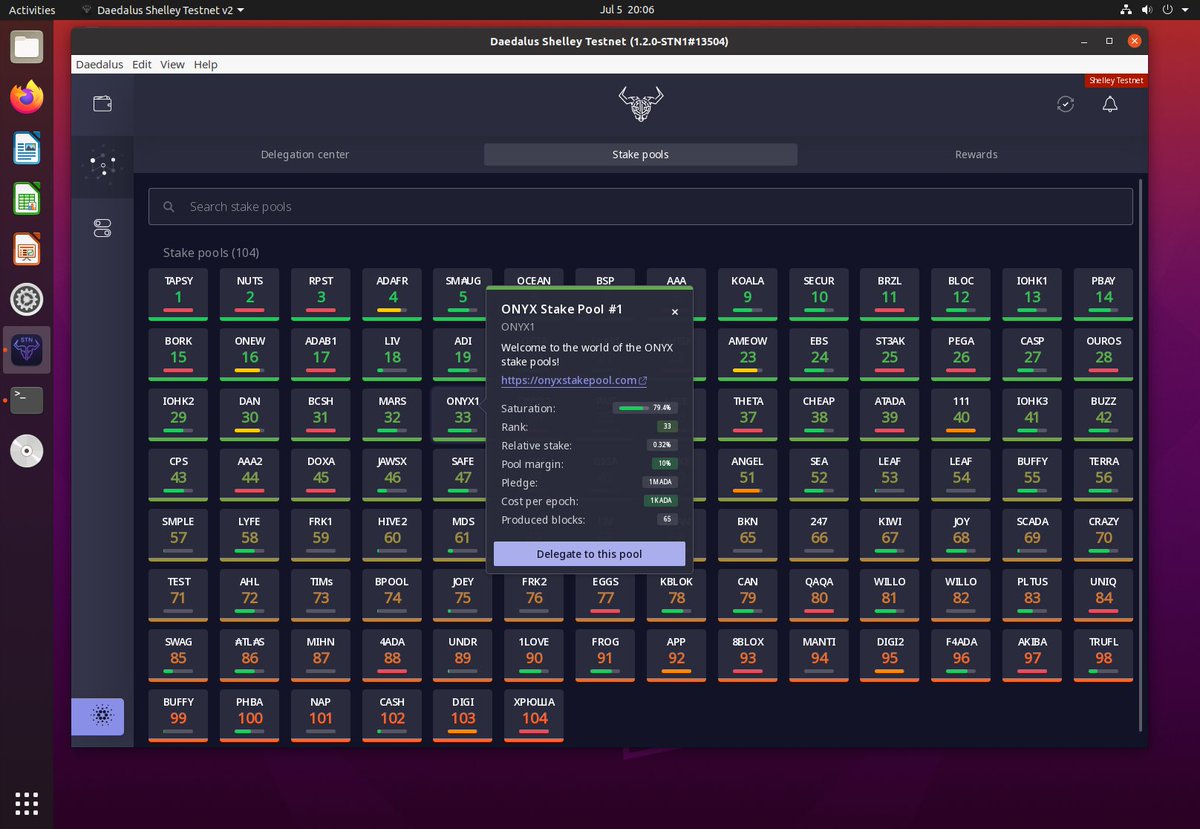Open settings via the toggles sidebar icon
1200x829 pixels.
pos(101,228)
